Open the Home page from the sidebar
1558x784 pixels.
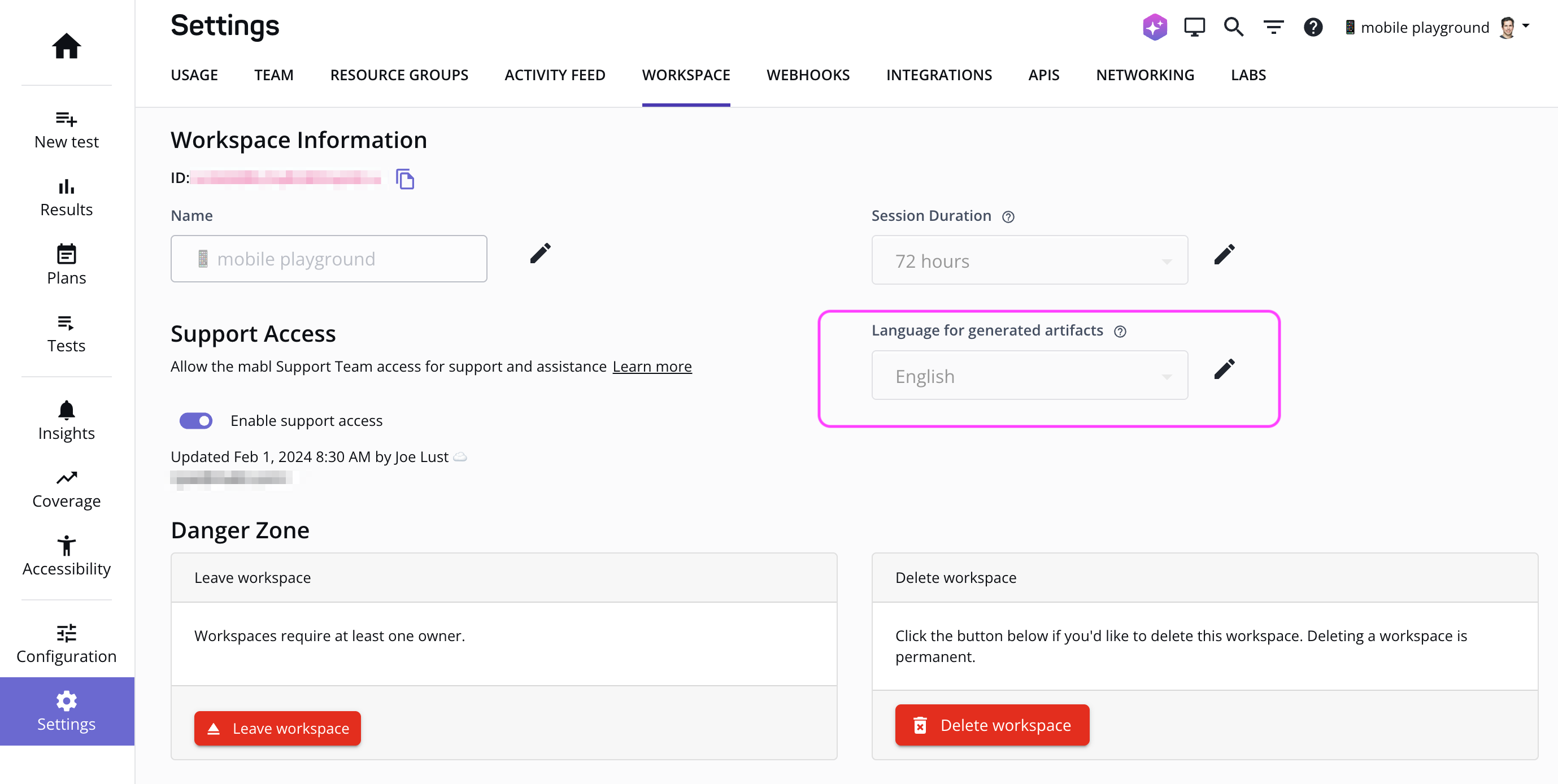67,46
